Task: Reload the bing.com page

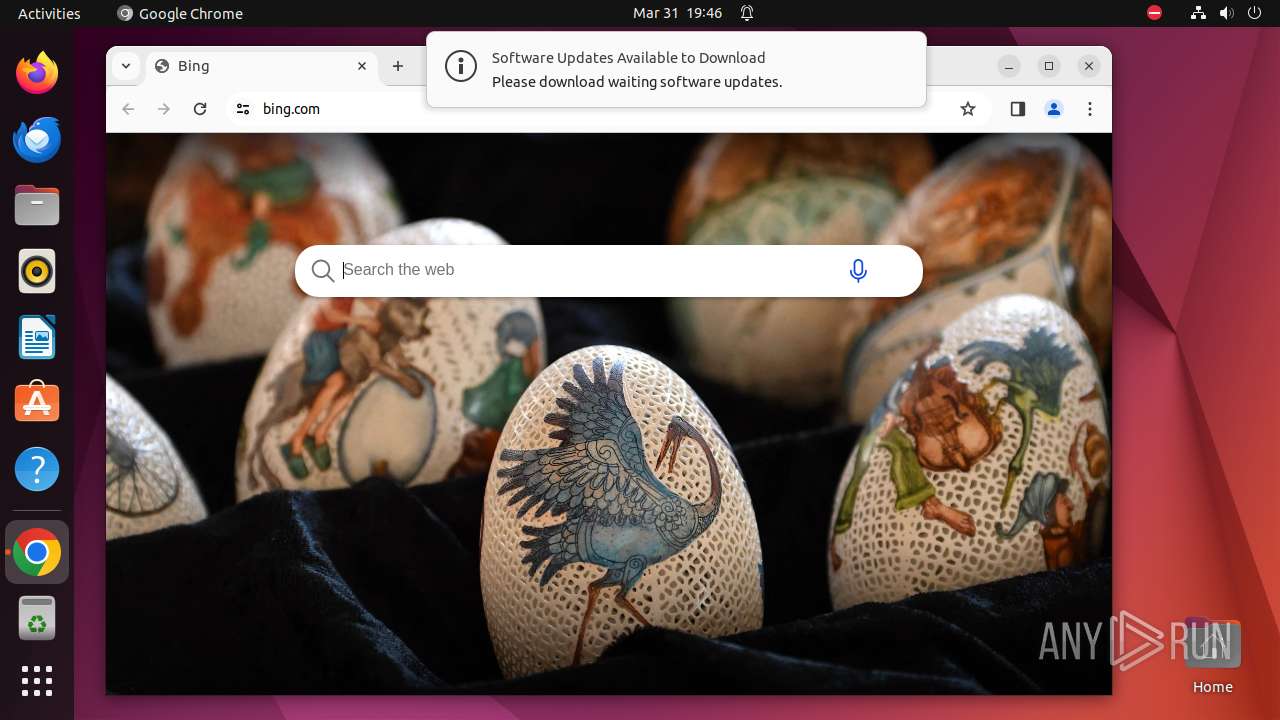Action: click(x=200, y=109)
